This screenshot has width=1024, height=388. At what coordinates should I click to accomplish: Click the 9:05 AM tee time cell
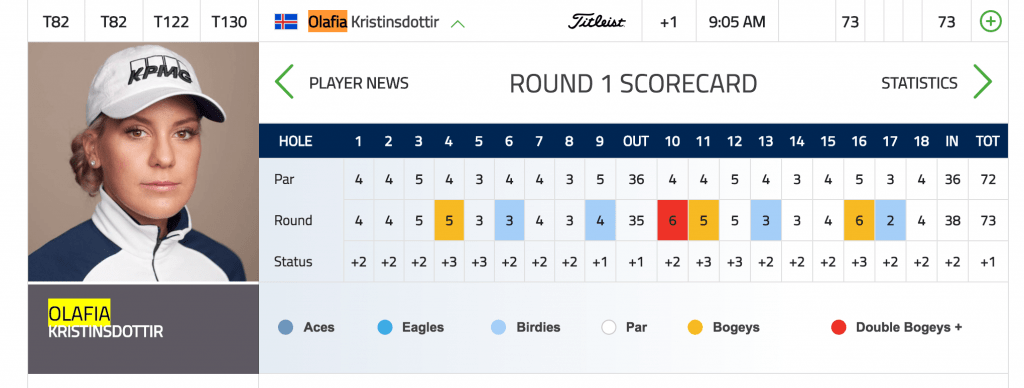click(737, 22)
